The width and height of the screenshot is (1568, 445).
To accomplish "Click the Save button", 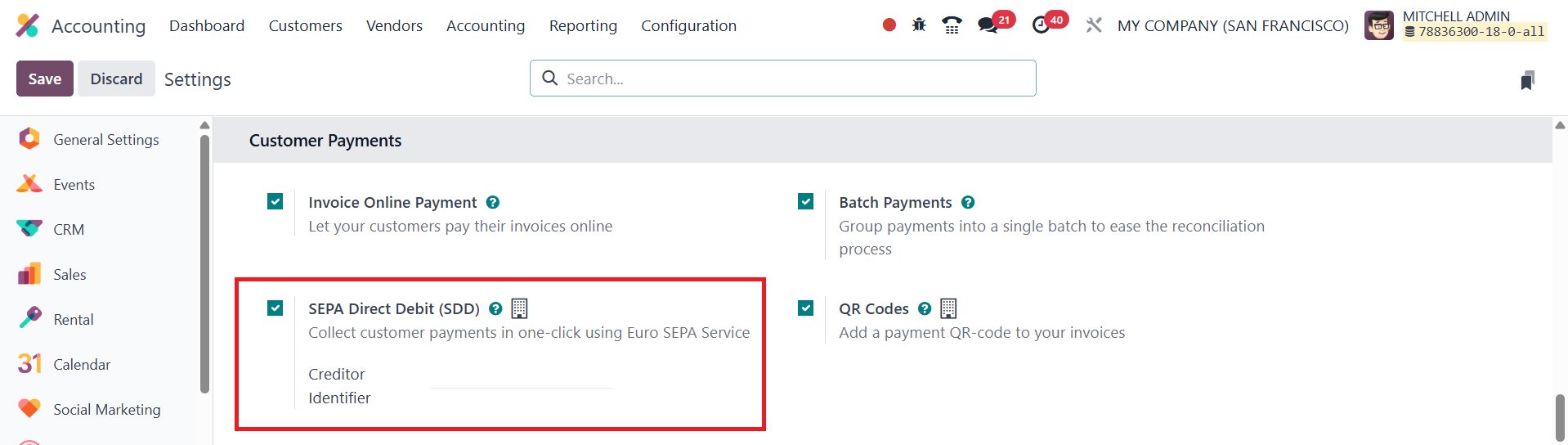I will point(45,79).
